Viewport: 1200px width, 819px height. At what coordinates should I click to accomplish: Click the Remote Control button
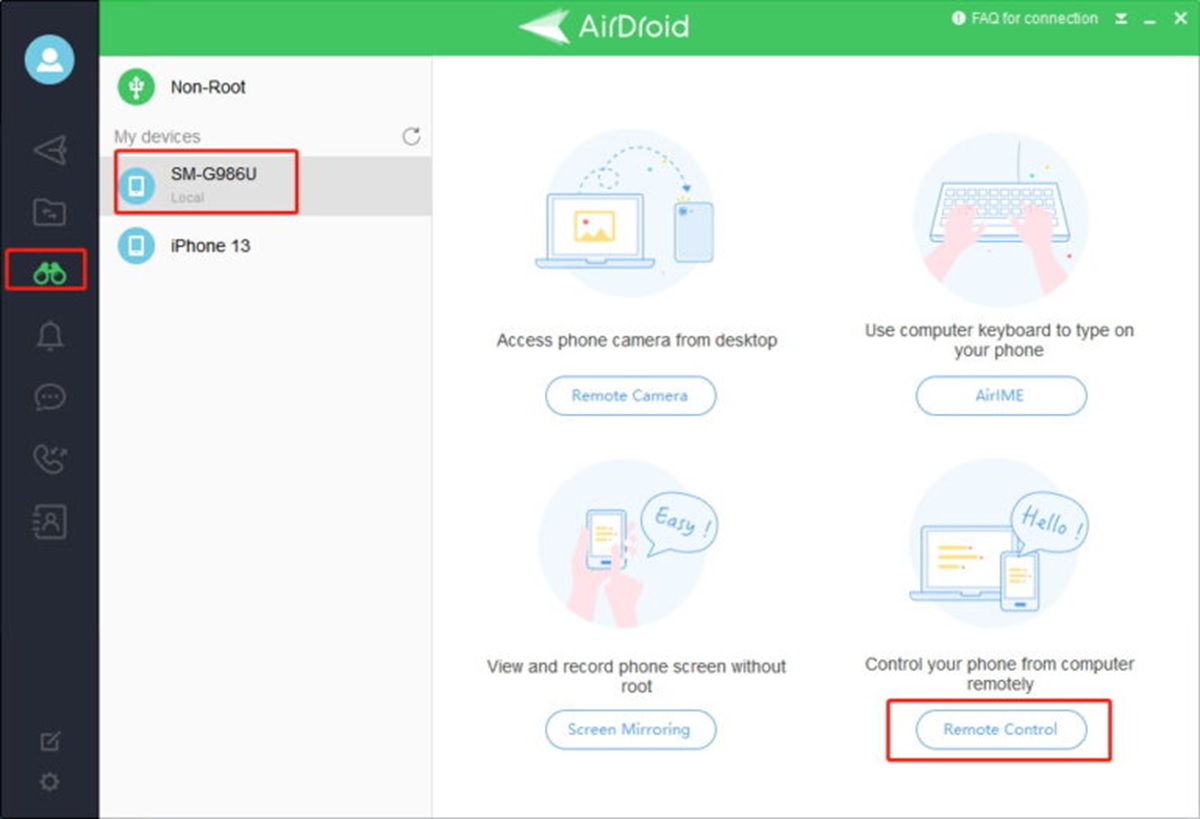pyautogui.click(x=1000, y=729)
